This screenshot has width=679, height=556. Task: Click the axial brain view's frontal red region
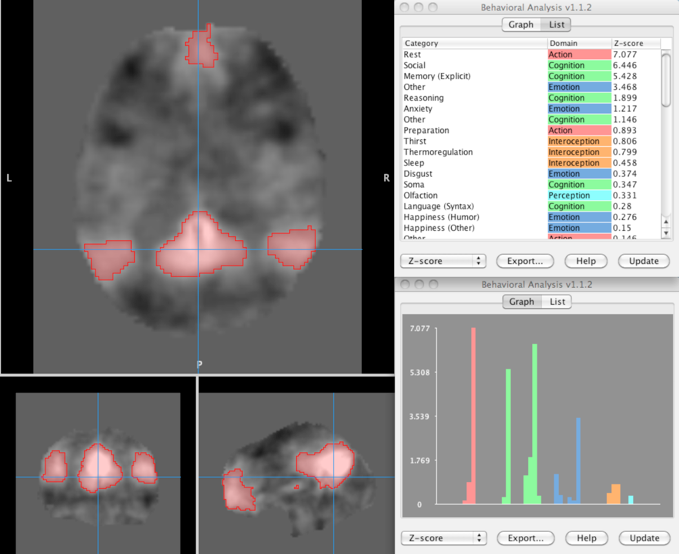click(x=202, y=45)
